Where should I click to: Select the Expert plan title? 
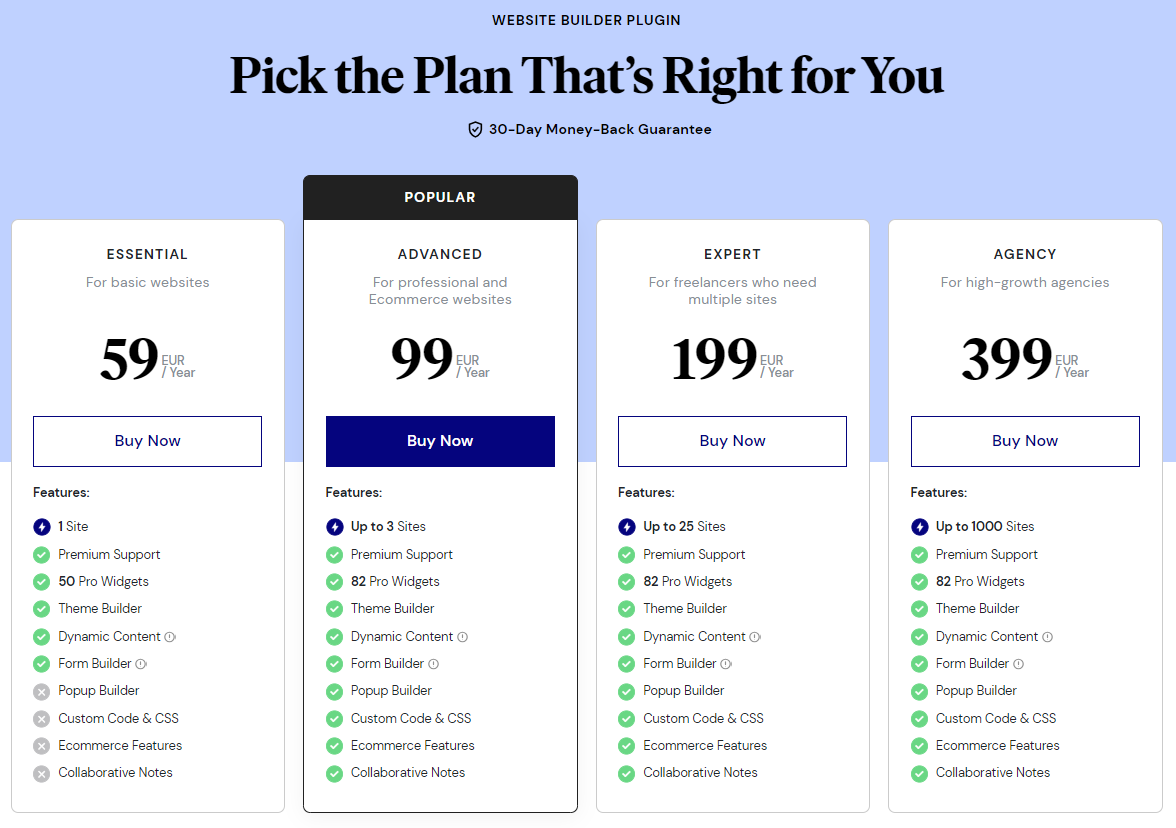[x=732, y=254]
